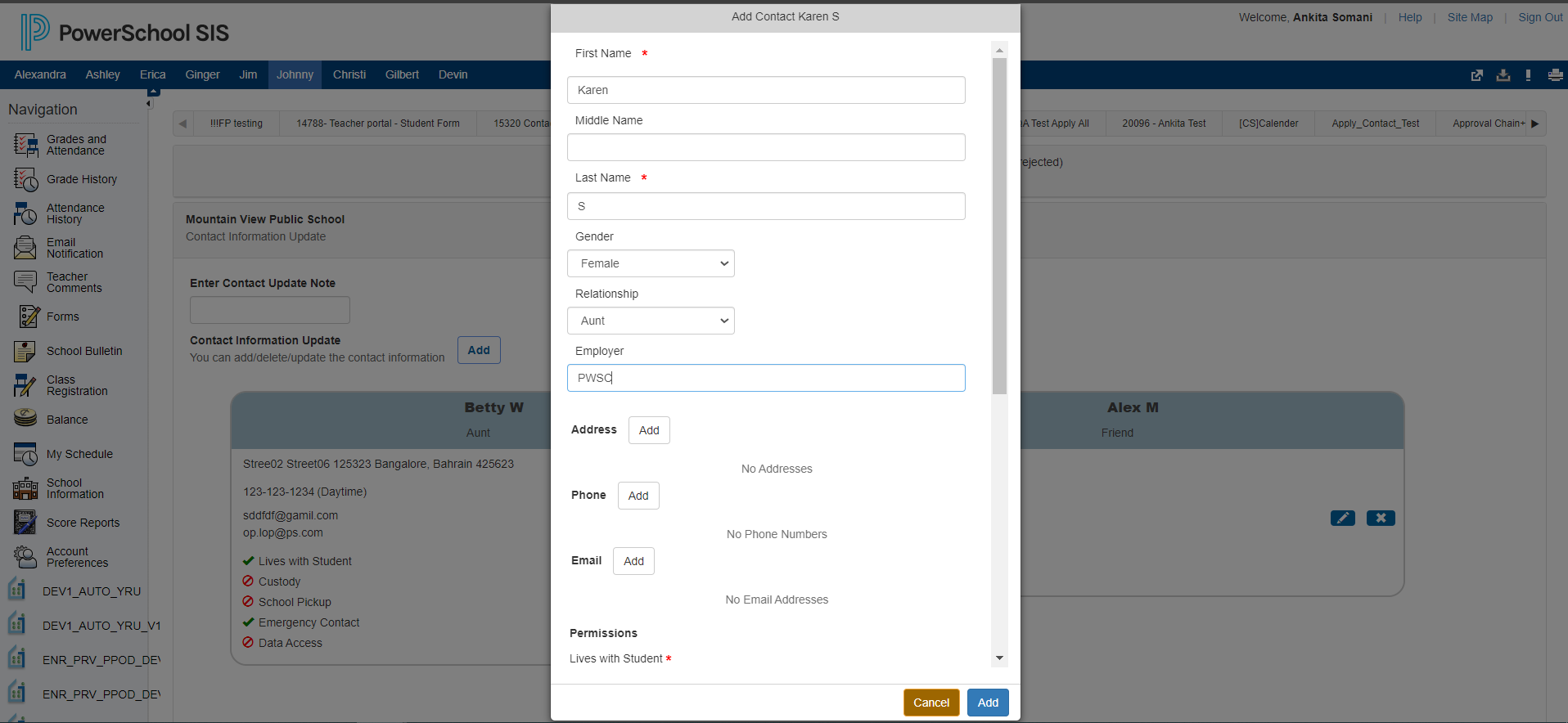Open the Gender dropdown showing Female

(651, 263)
